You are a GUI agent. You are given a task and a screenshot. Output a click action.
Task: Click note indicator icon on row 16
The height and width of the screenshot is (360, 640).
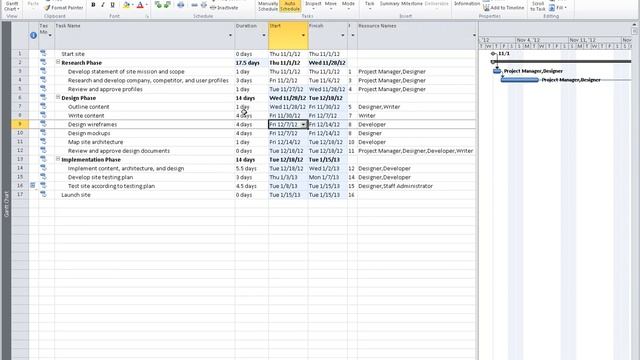pos(33,186)
